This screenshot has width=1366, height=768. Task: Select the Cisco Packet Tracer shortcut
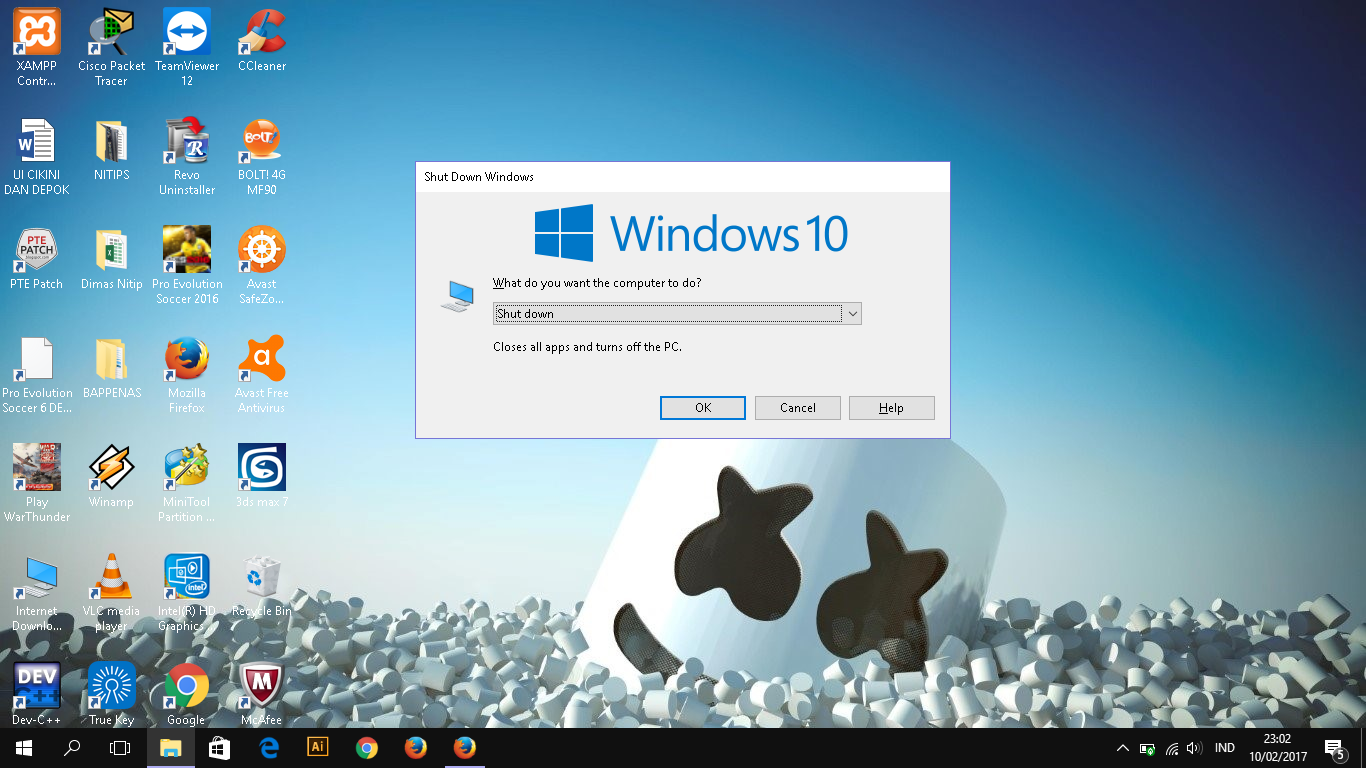(x=112, y=48)
